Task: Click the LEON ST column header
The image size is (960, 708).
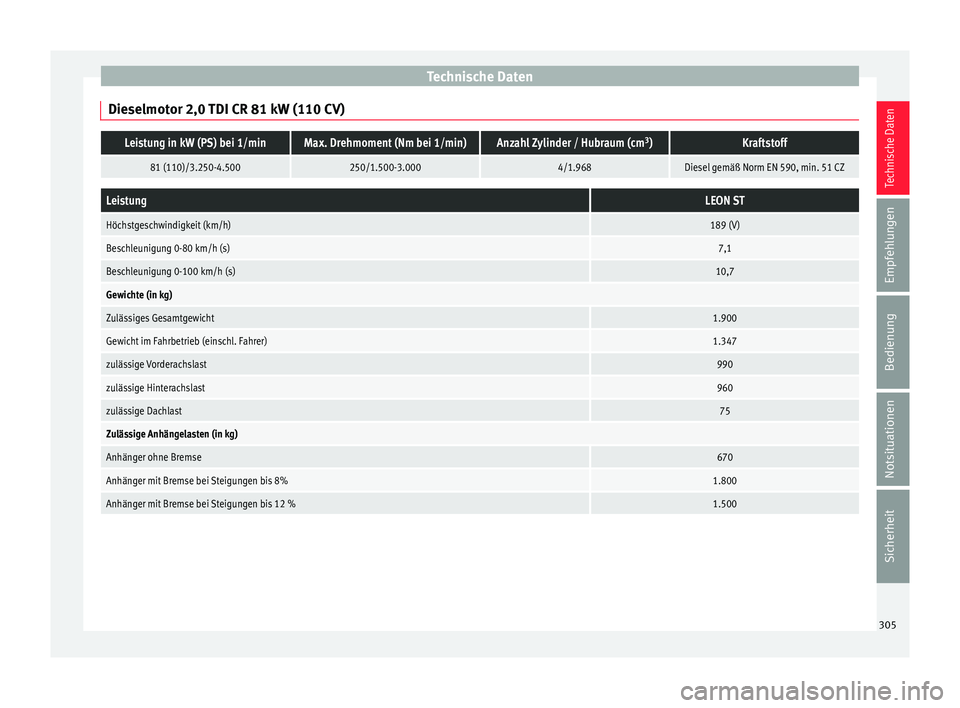Action: pos(725,200)
